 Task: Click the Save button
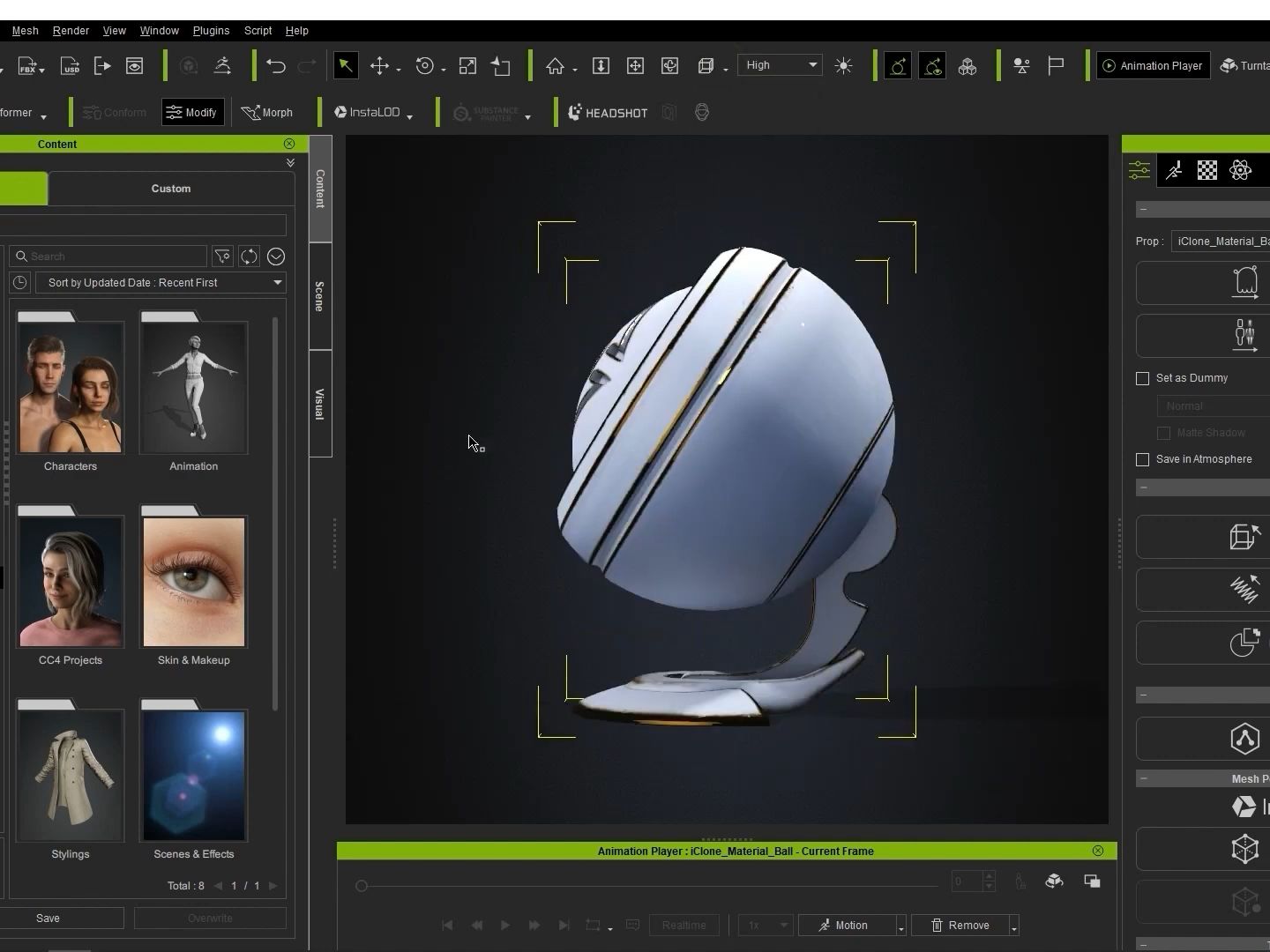point(49,919)
